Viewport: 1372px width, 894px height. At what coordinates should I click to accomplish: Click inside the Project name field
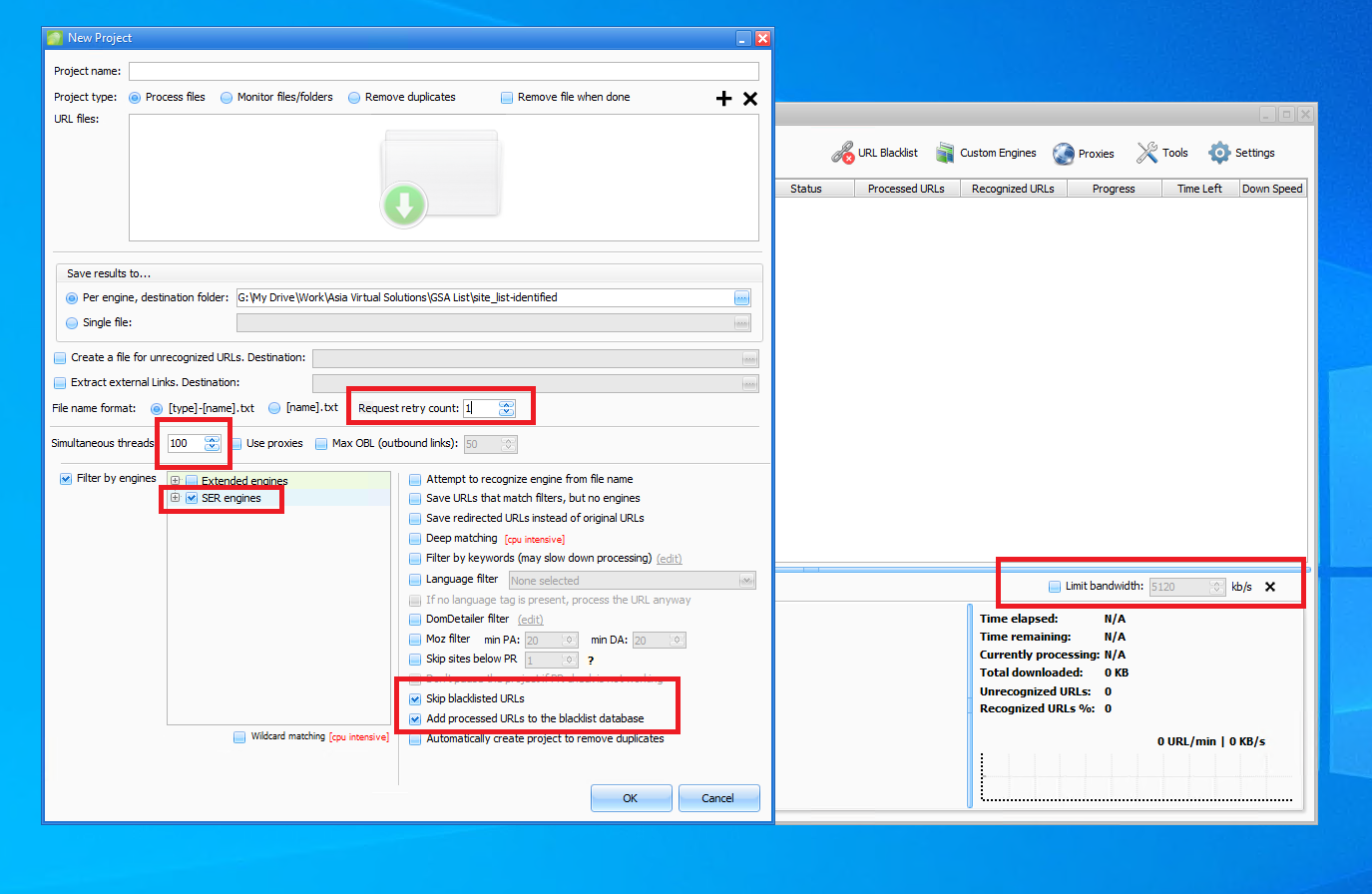click(443, 72)
